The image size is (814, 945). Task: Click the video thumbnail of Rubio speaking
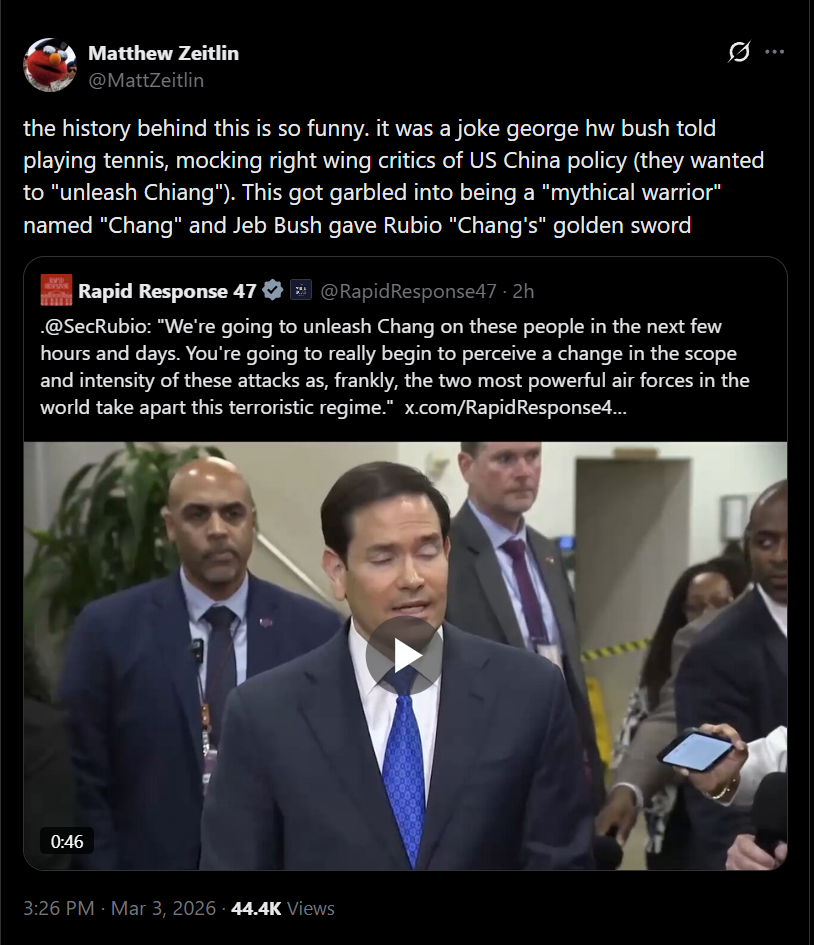click(405, 656)
